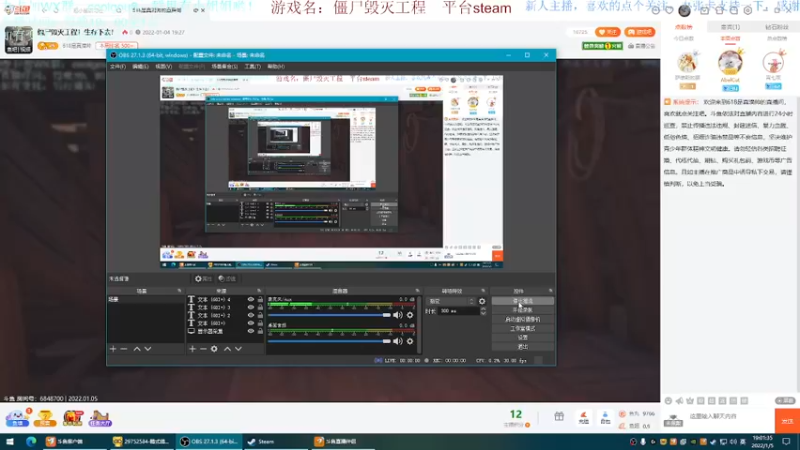Open Desktop Audio settings gear

coord(410,341)
